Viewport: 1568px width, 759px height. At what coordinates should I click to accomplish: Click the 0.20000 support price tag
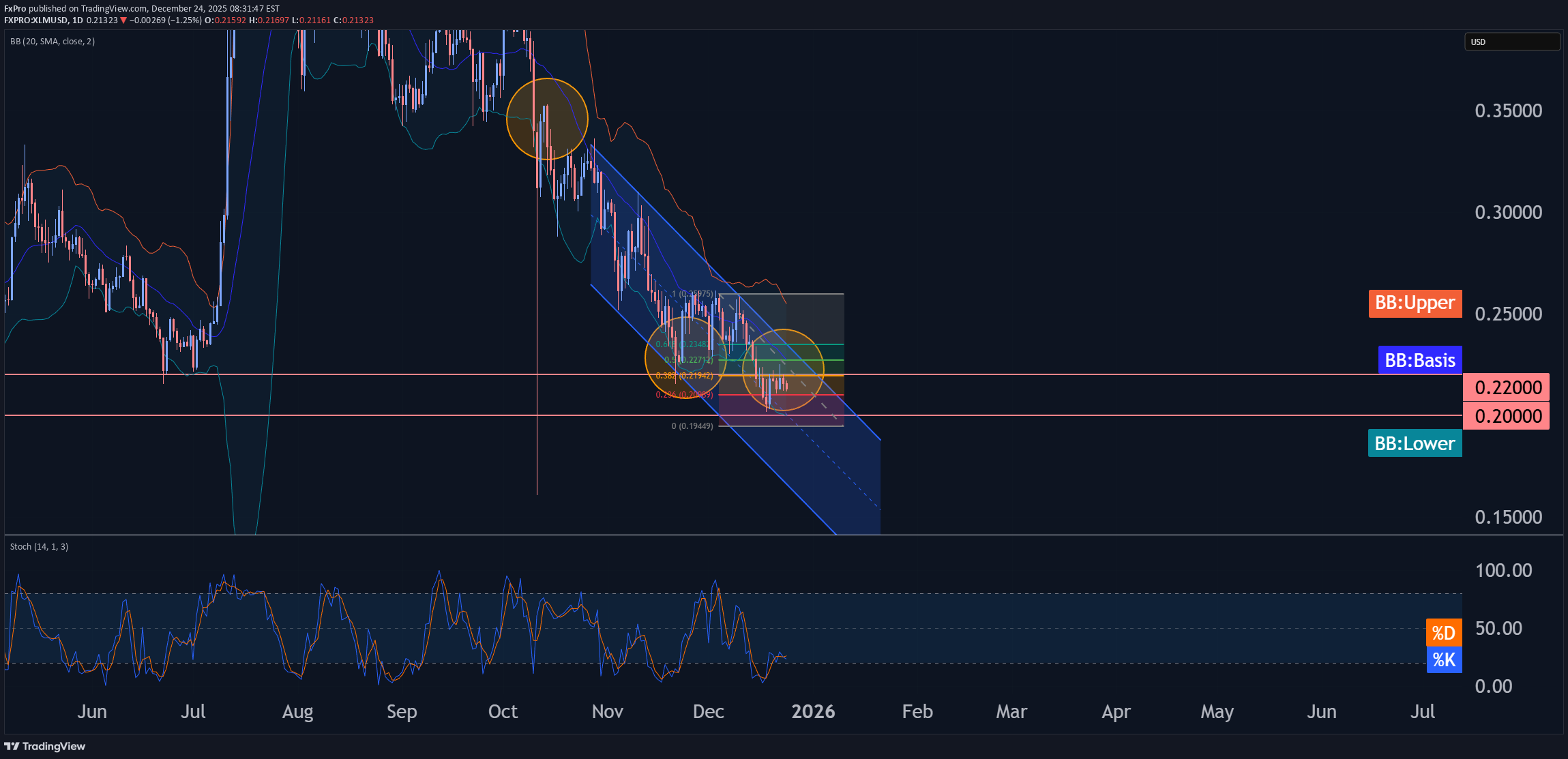click(x=1506, y=415)
